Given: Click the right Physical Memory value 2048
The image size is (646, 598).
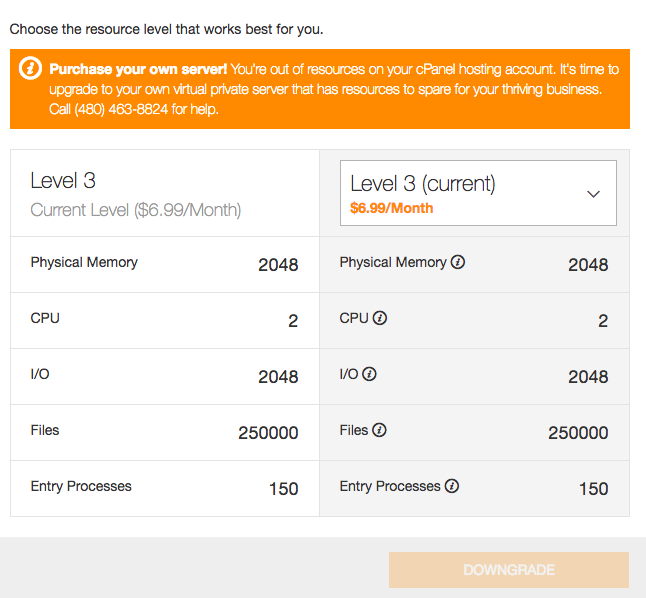Looking at the screenshot, I should click(x=588, y=265).
